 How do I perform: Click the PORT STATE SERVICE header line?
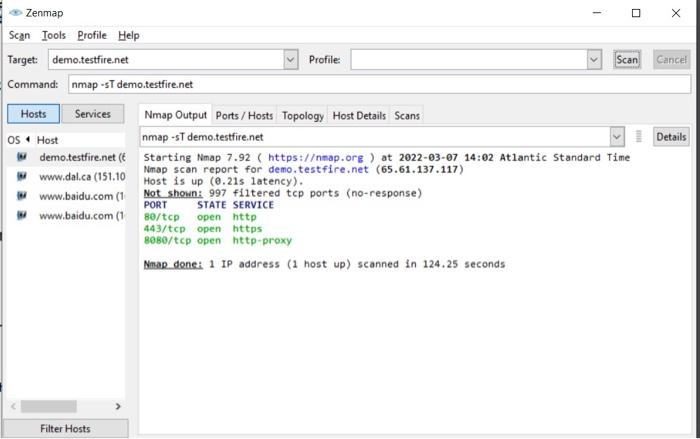point(209,205)
